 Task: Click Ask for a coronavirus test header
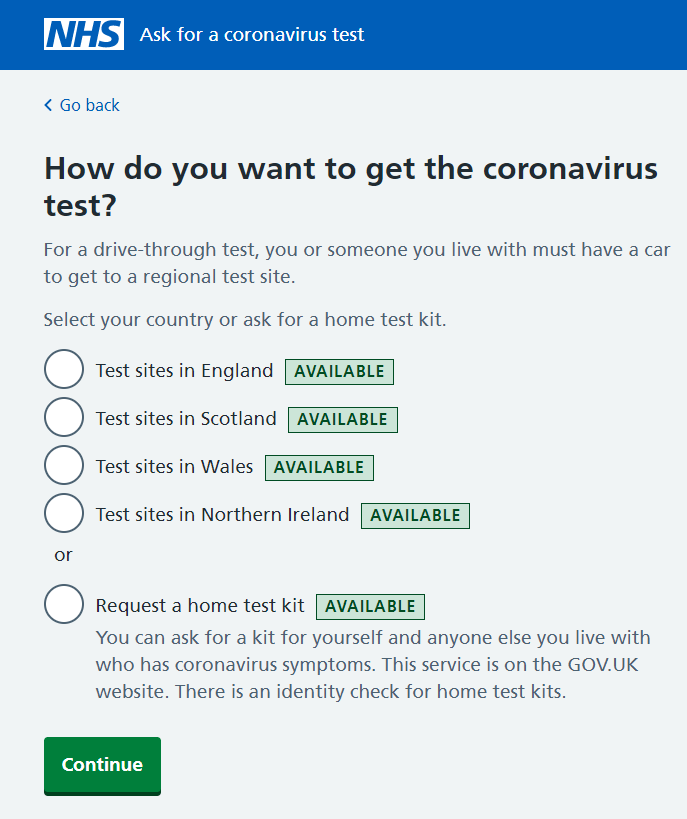pos(256,34)
